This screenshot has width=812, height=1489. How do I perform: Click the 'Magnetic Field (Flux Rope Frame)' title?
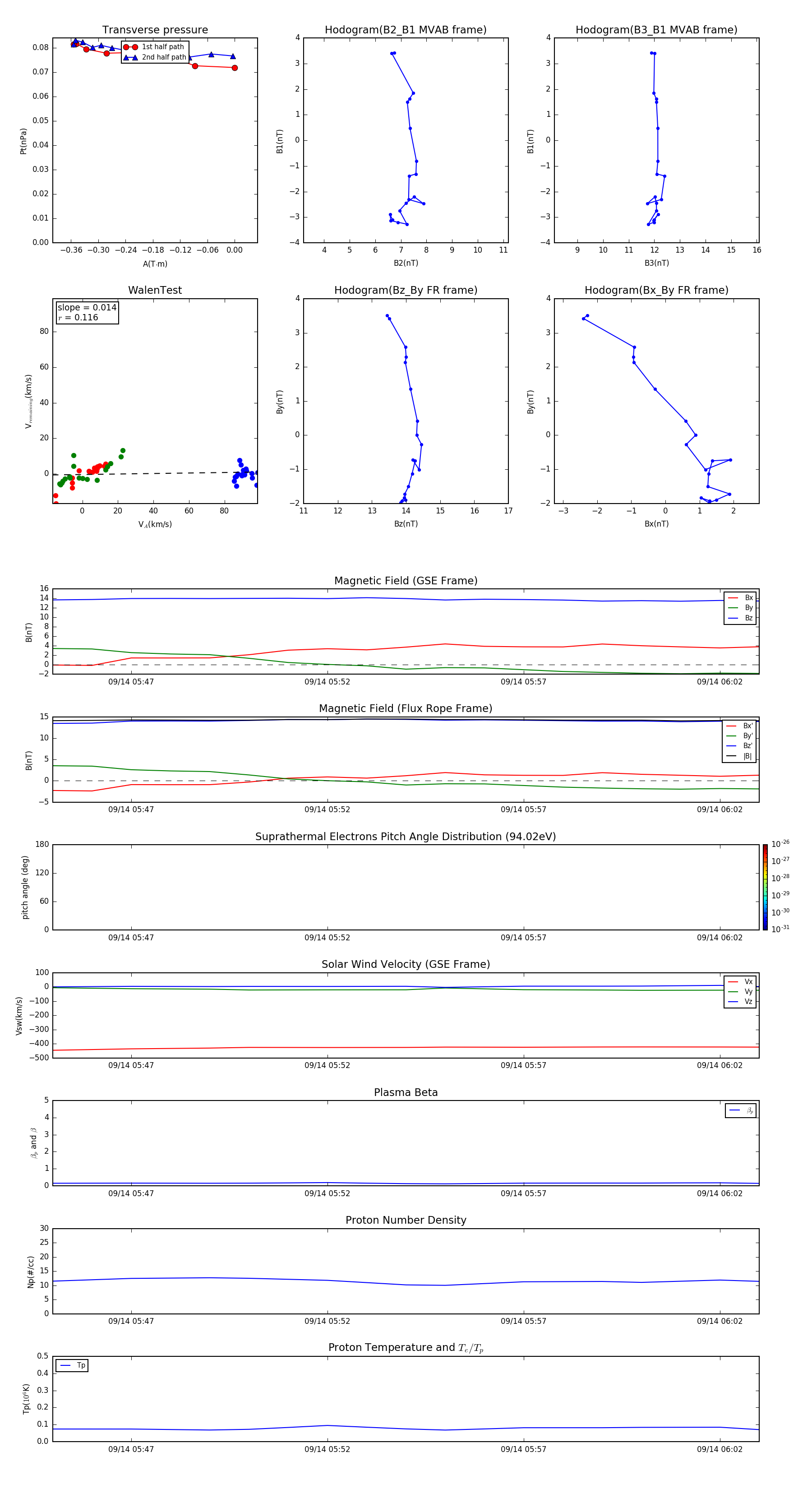(406, 709)
